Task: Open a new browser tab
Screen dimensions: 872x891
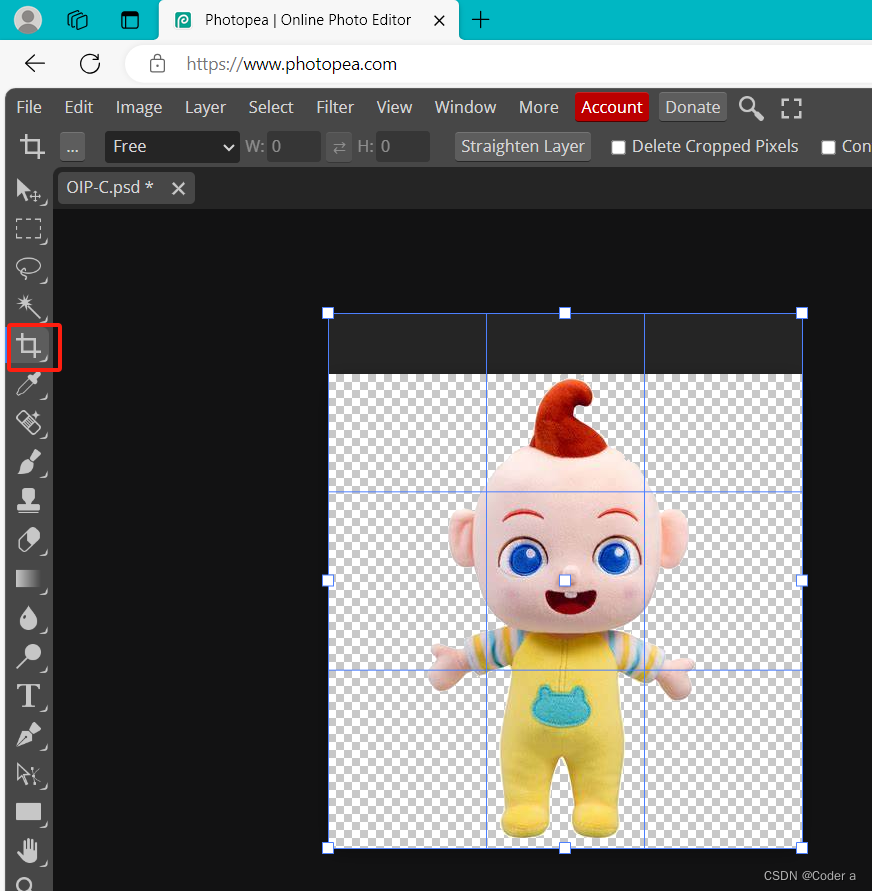Action: pyautogui.click(x=481, y=20)
